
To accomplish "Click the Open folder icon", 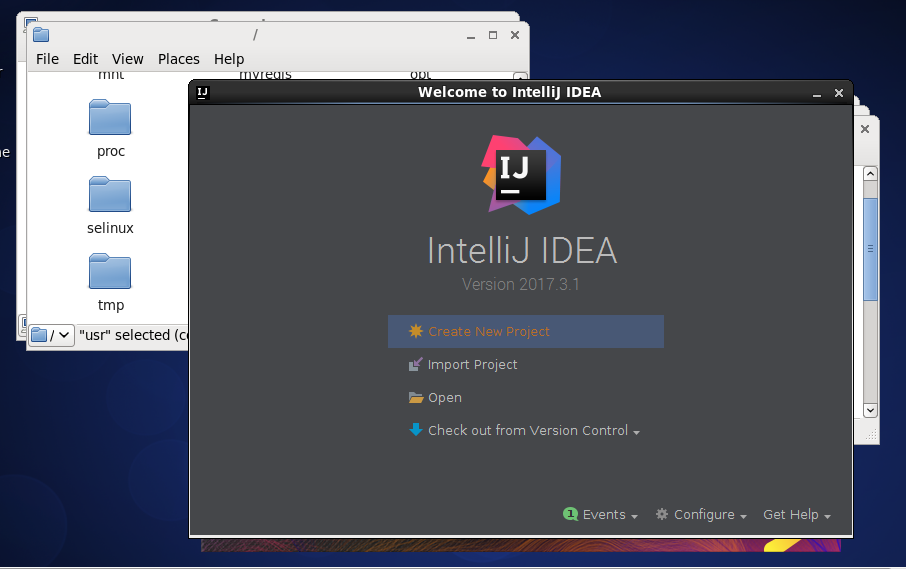I will (x=415, y=397).
